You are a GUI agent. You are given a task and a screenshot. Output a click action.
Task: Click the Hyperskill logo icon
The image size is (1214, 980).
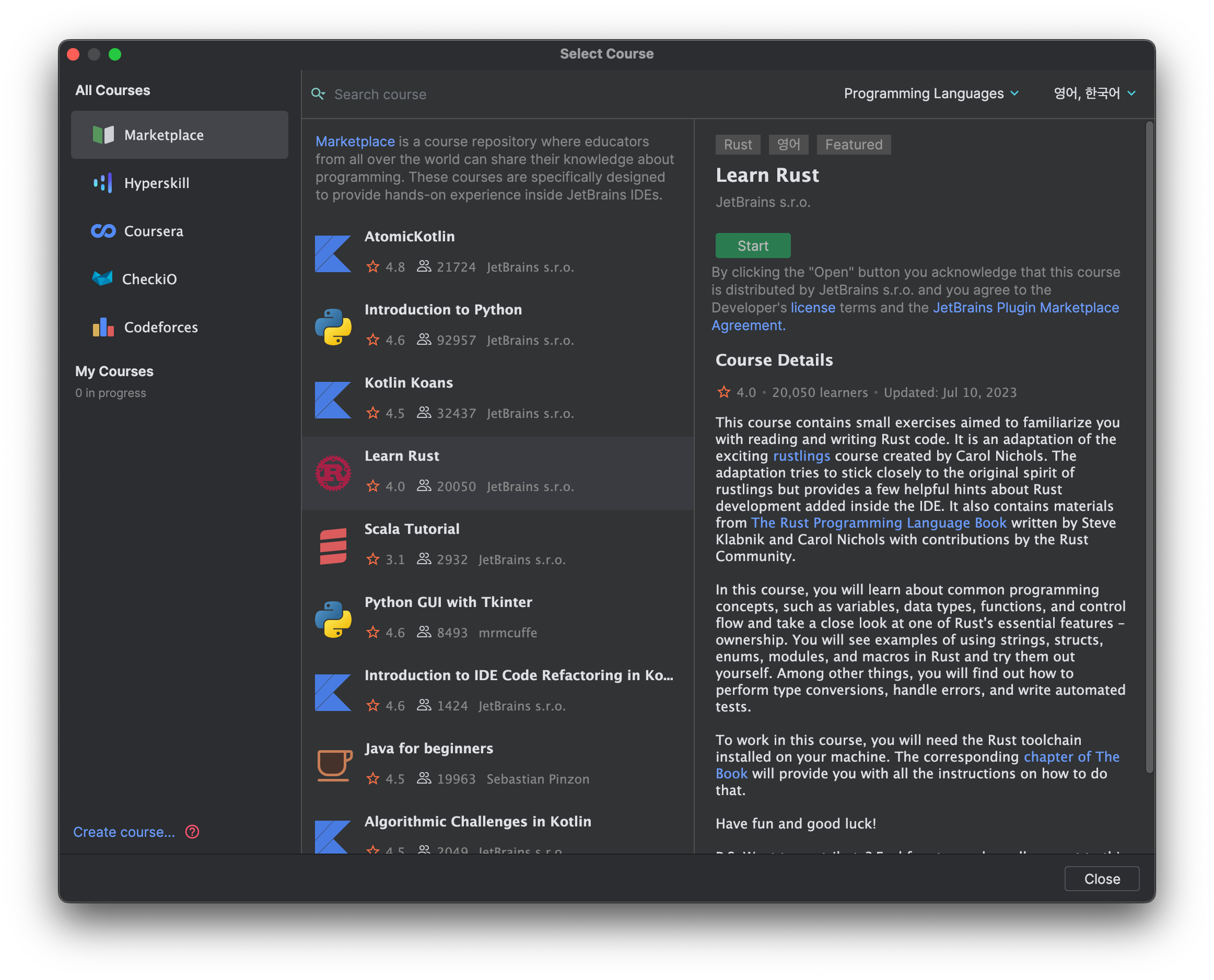[x=103, y=183]
